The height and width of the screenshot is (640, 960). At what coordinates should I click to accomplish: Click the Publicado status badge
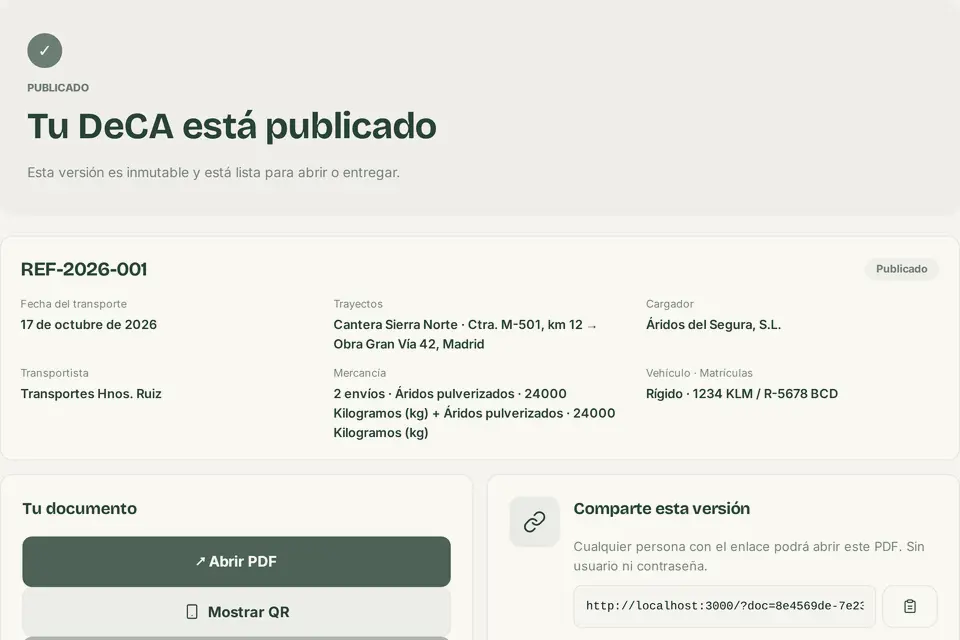tap(901, 269)
